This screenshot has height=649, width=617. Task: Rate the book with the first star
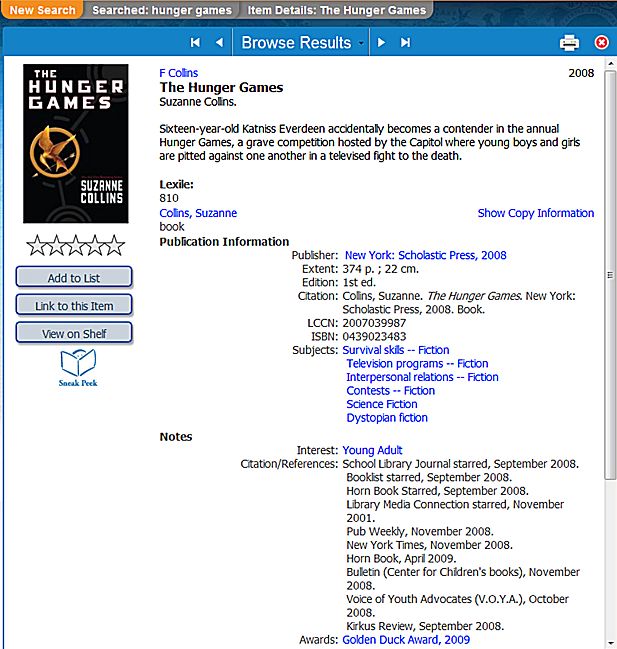pyautogui.click(x=36, y=245)
